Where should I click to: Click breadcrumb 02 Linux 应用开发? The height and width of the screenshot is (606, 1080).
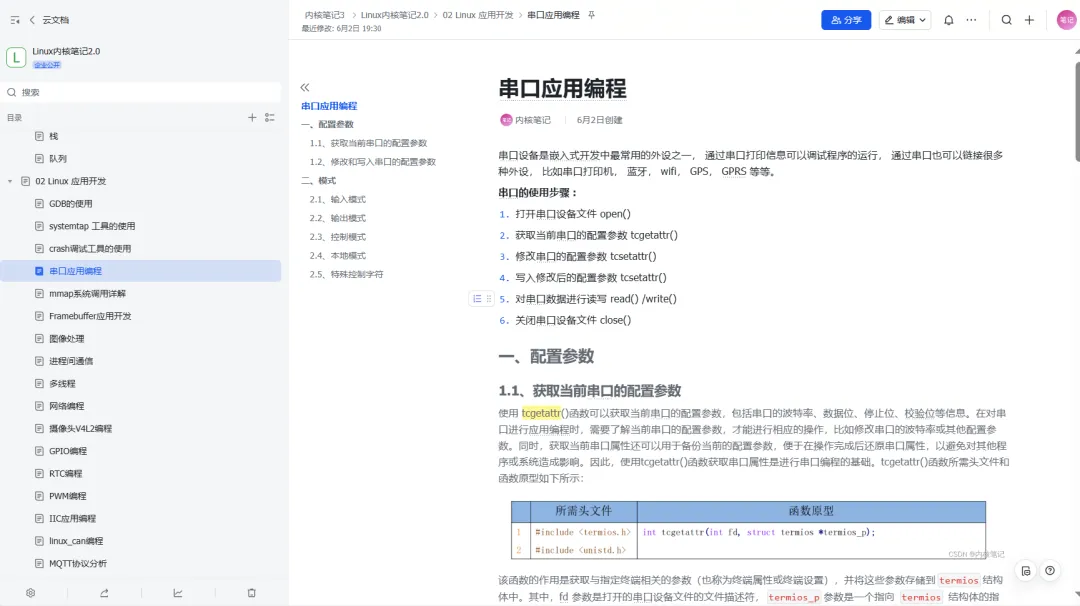[478, 15]
